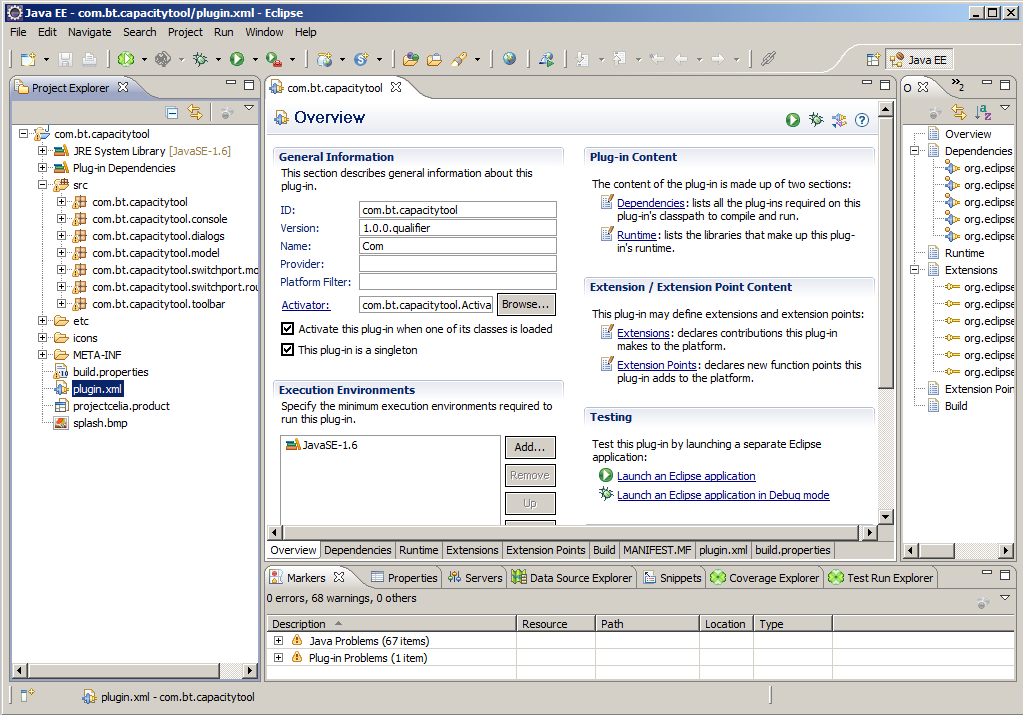
Task: Toggle 'This plug-in is a singleton' checkbox
Action: click(287, 350)
